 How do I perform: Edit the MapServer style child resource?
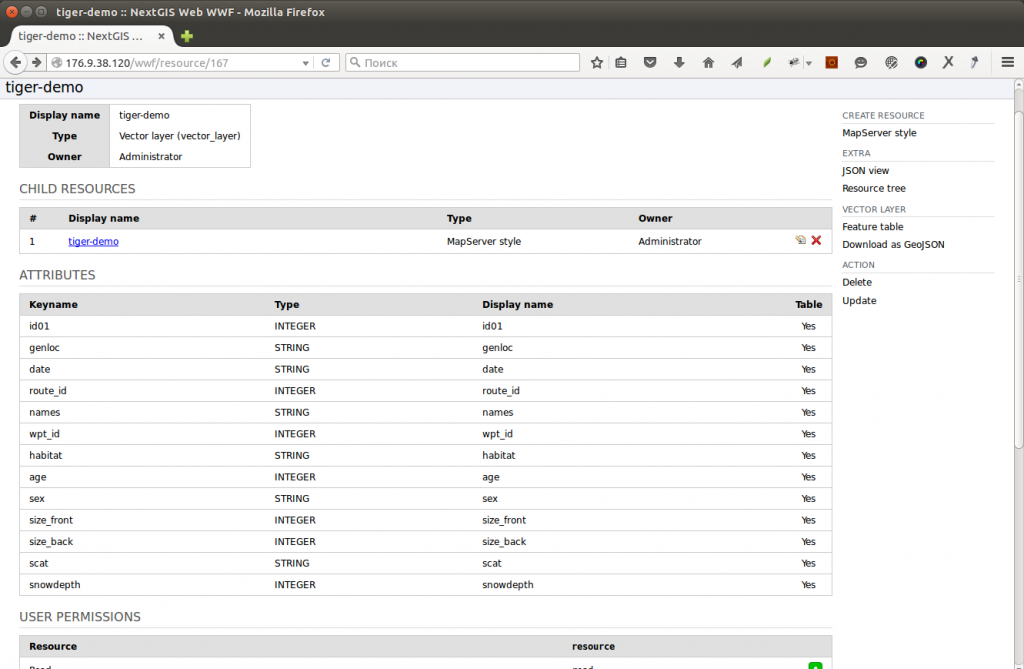coord(800,240)
